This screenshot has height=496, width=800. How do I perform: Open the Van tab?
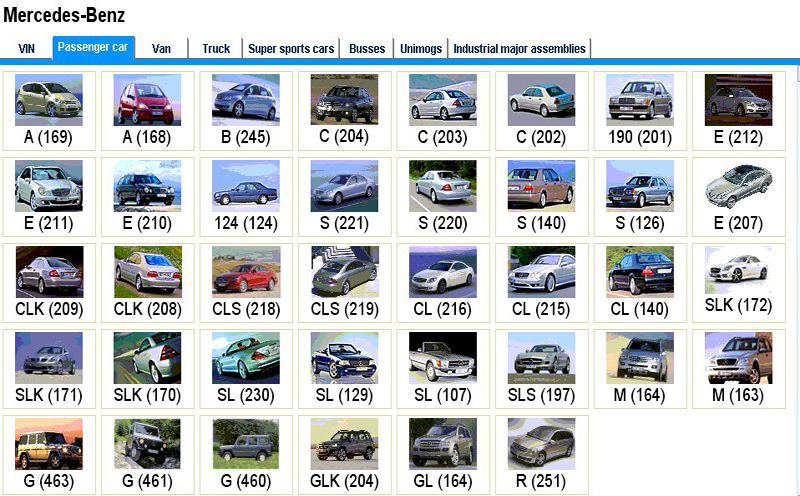coord(161,48)
